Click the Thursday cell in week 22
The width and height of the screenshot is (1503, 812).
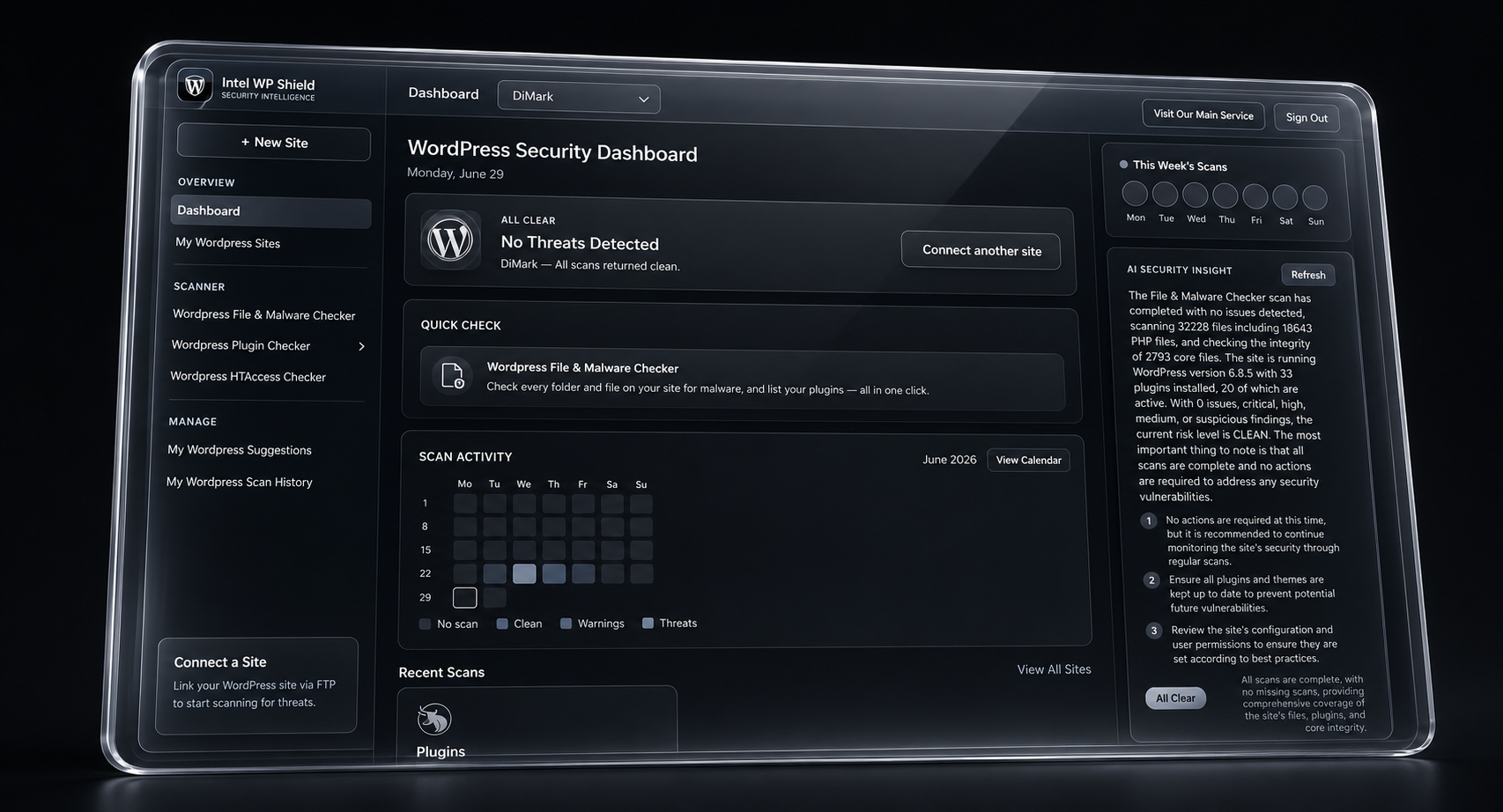[554, 574]
